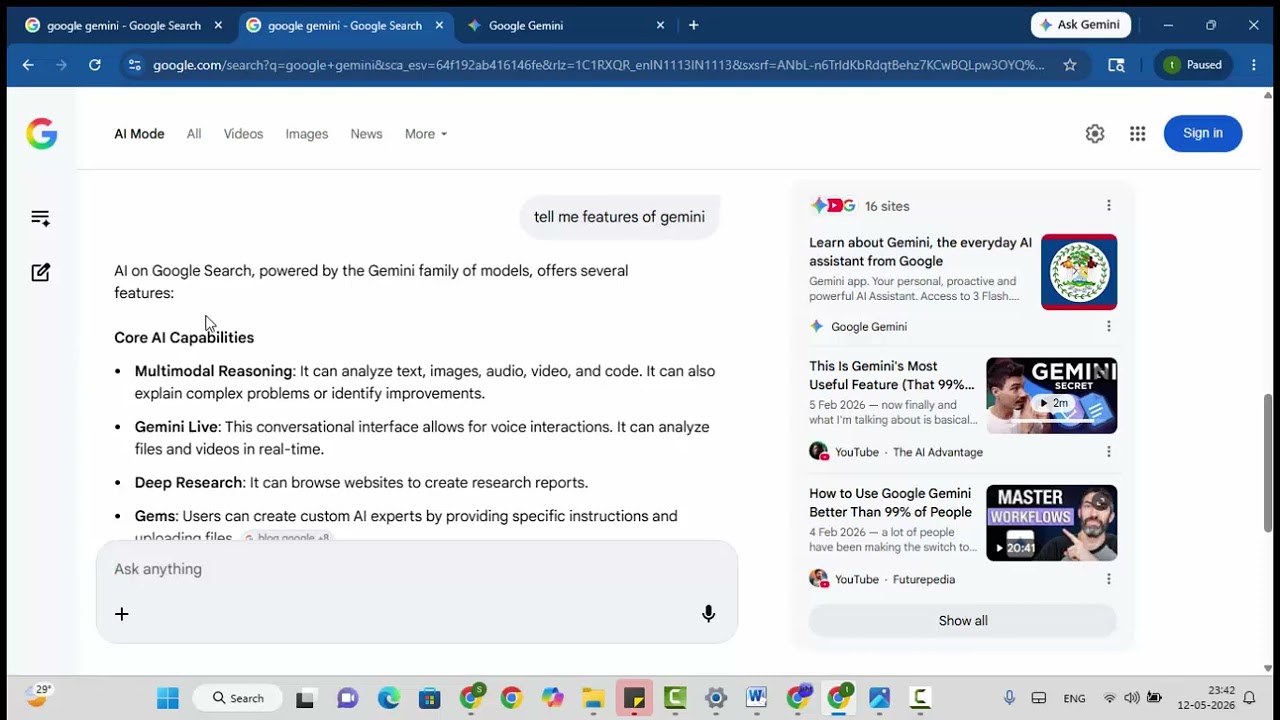Open the Paused profile menu
This screenshot has height=720, width=1280.
pos(1193,65)
